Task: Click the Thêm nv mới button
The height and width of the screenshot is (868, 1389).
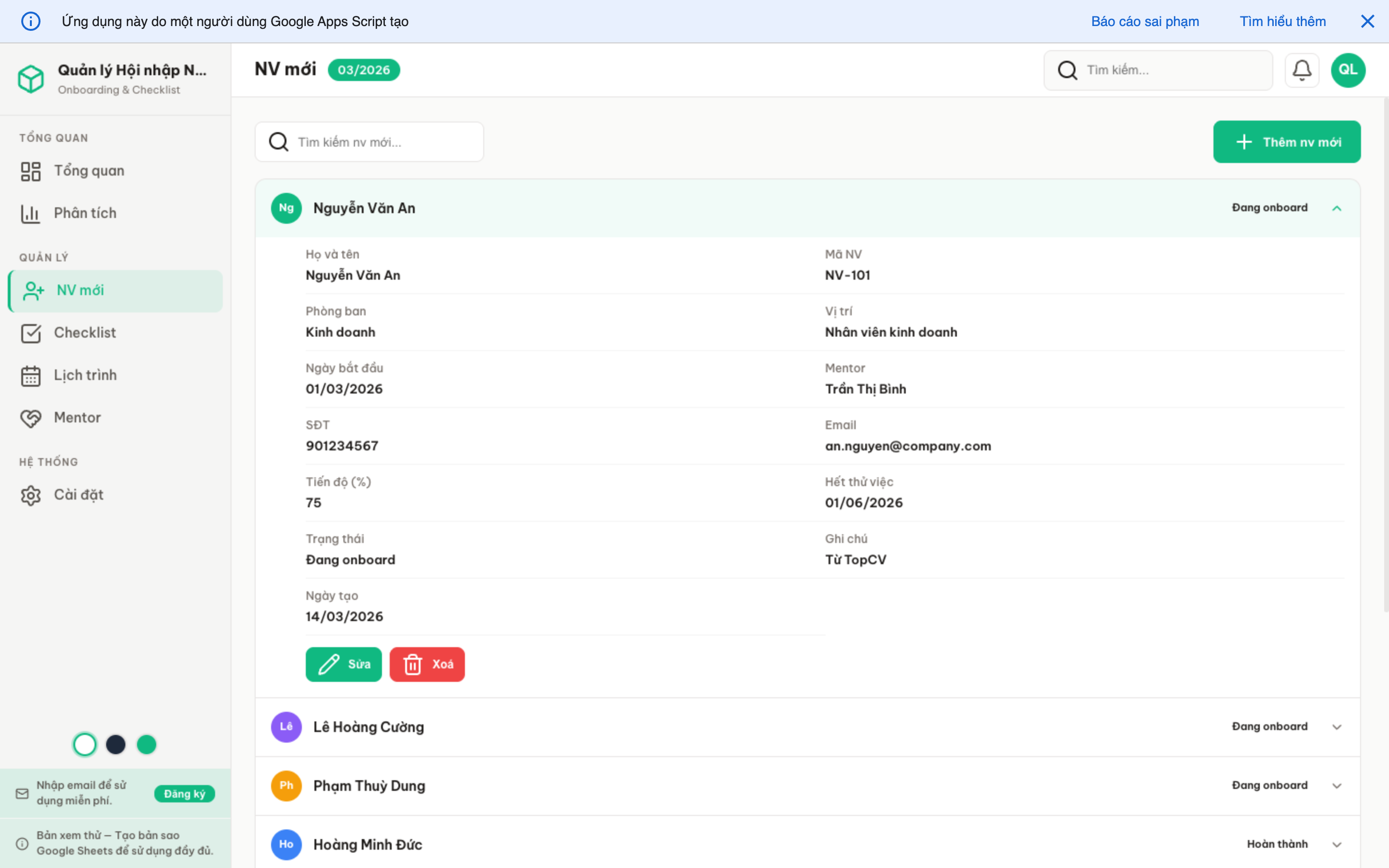Action: (x=1287, y=141)
